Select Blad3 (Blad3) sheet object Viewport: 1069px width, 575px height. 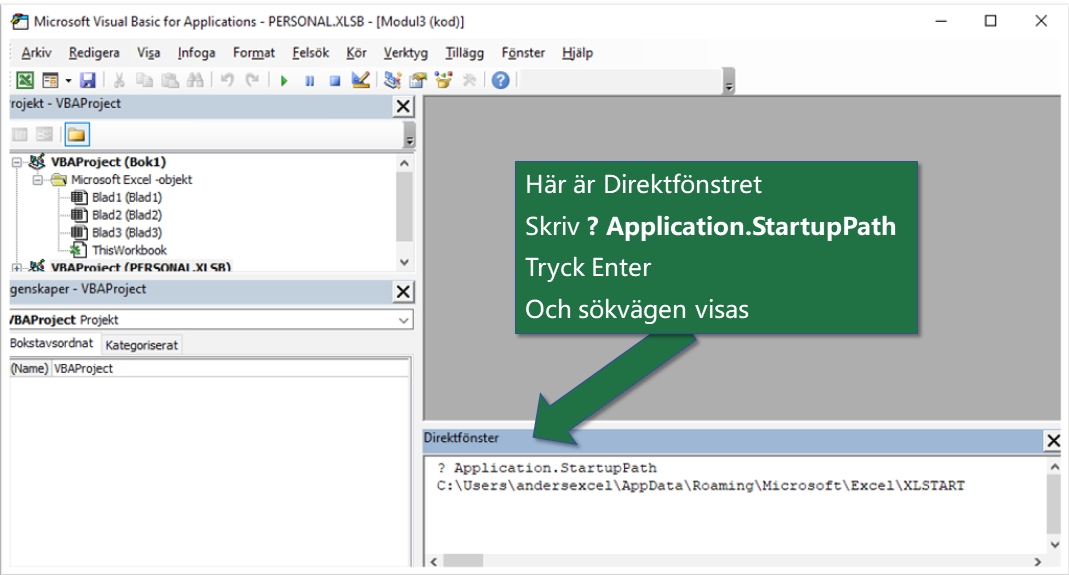pos(127,233)
